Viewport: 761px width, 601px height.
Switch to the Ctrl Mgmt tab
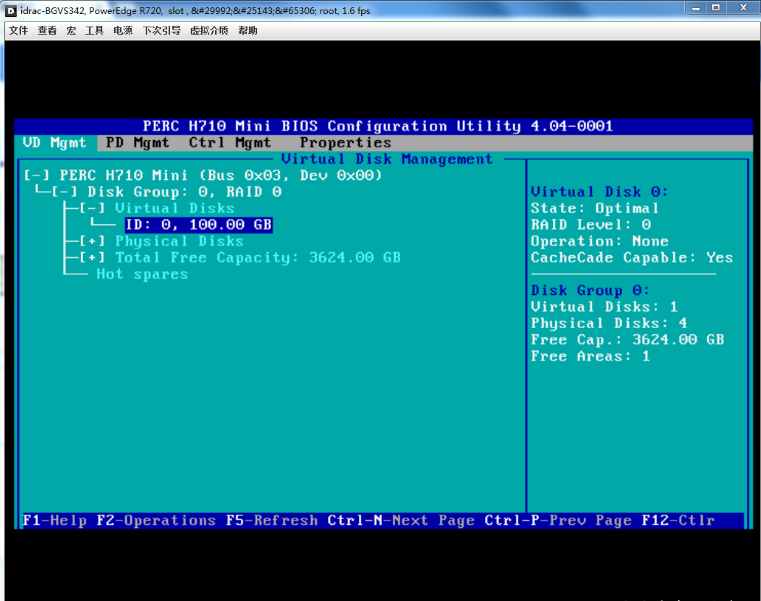click(230, 143)
